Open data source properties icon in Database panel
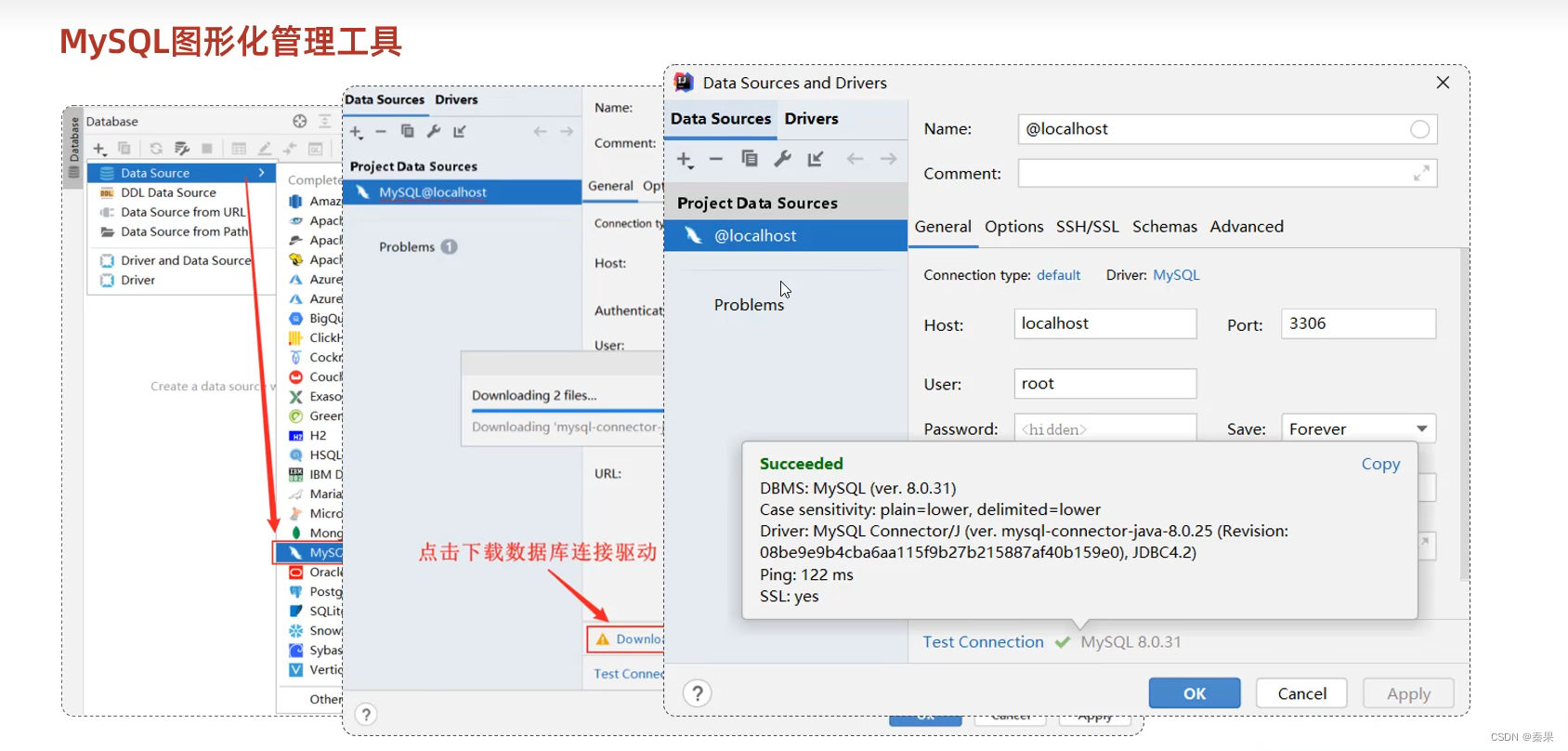 [182, 148]
